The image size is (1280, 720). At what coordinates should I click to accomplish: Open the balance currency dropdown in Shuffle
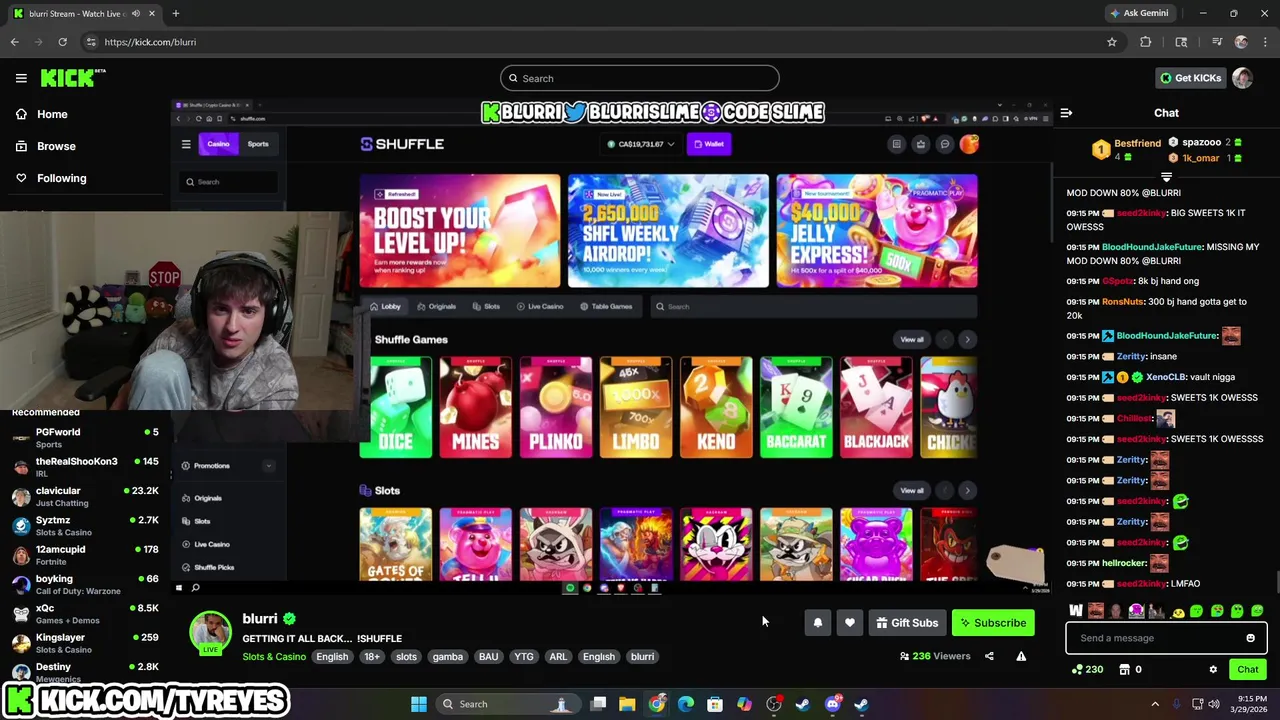click(x=641, y=144)
